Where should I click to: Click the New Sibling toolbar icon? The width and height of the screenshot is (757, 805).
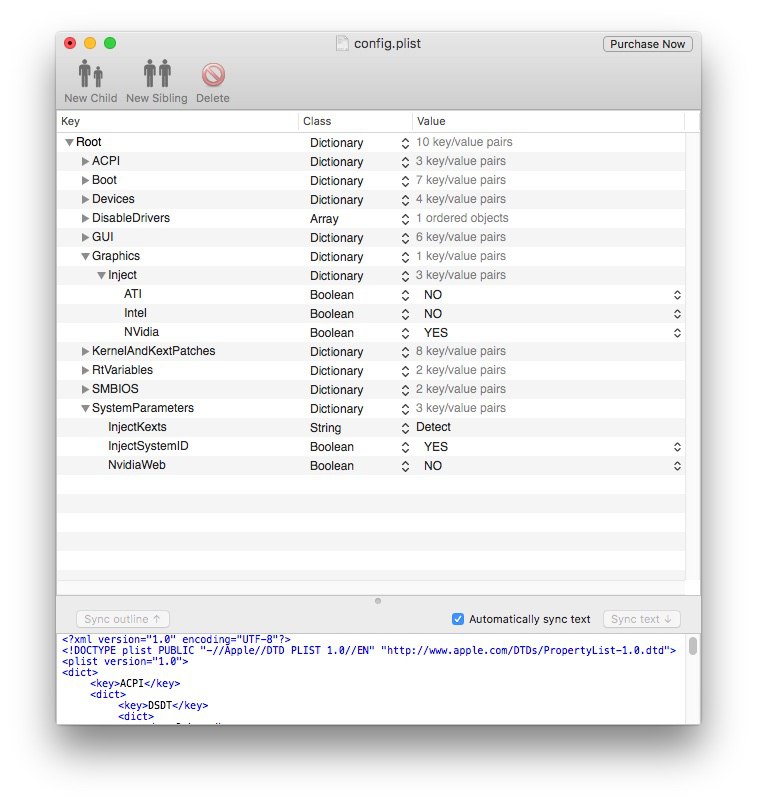coord(157,74)
